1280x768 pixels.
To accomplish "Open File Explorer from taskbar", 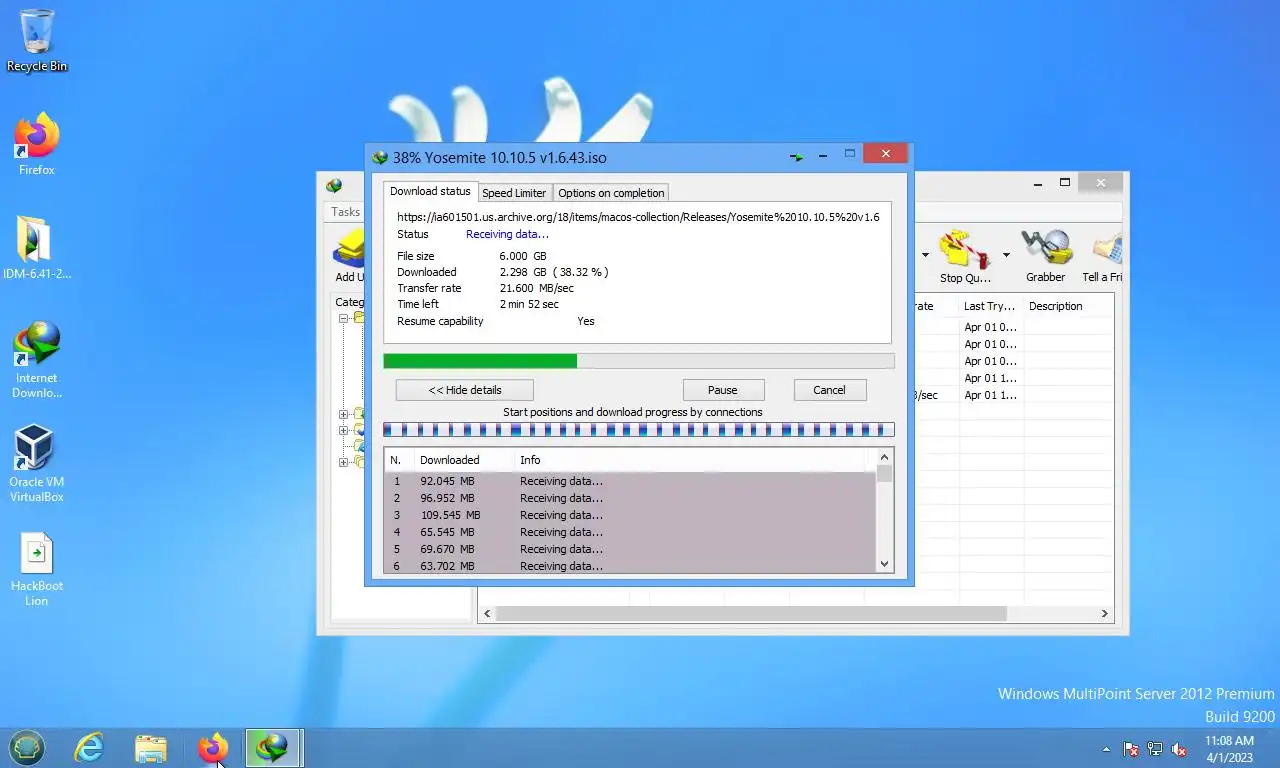I will tap(151, 748).
